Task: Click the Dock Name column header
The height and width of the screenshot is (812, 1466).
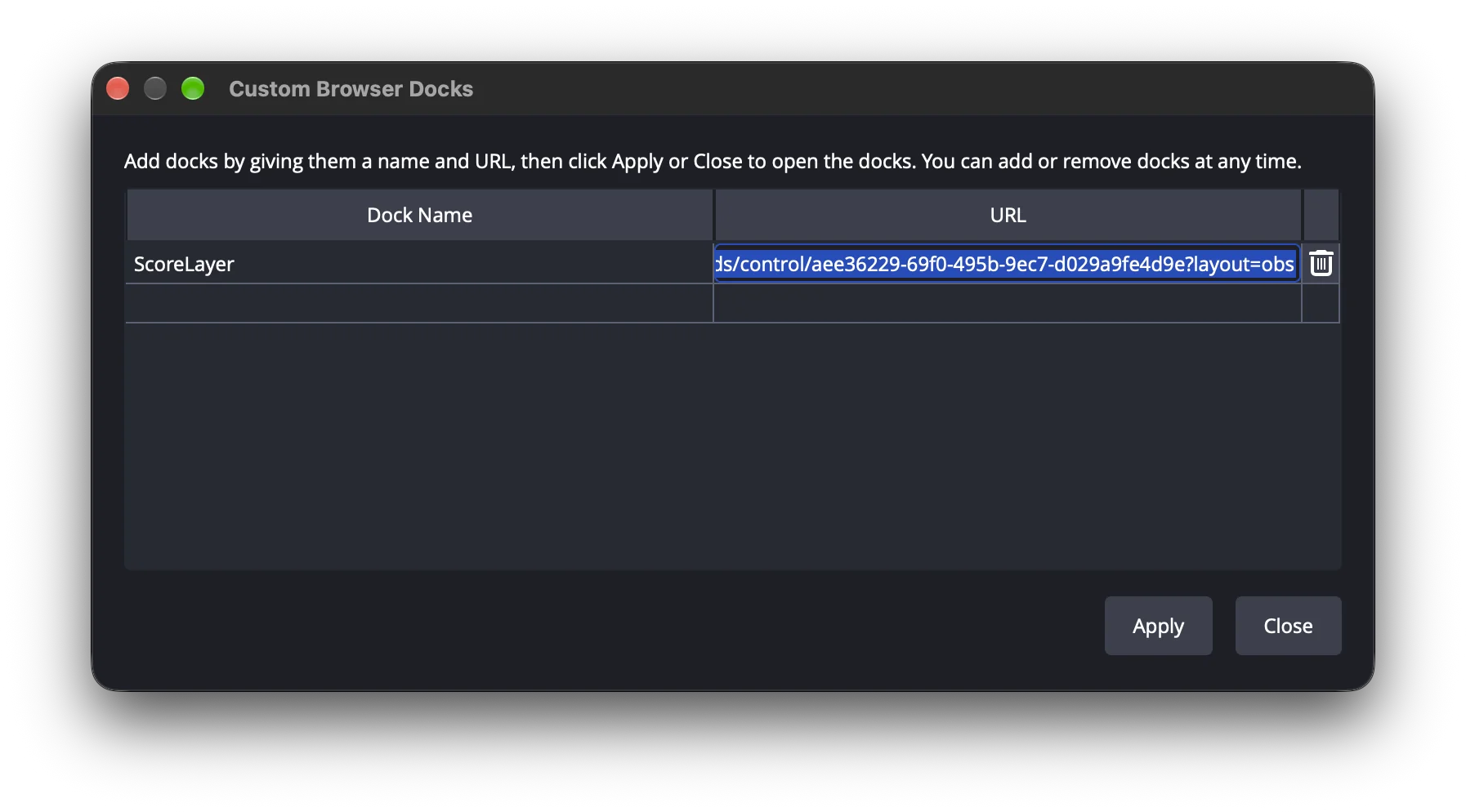Action: coord(419,215)
